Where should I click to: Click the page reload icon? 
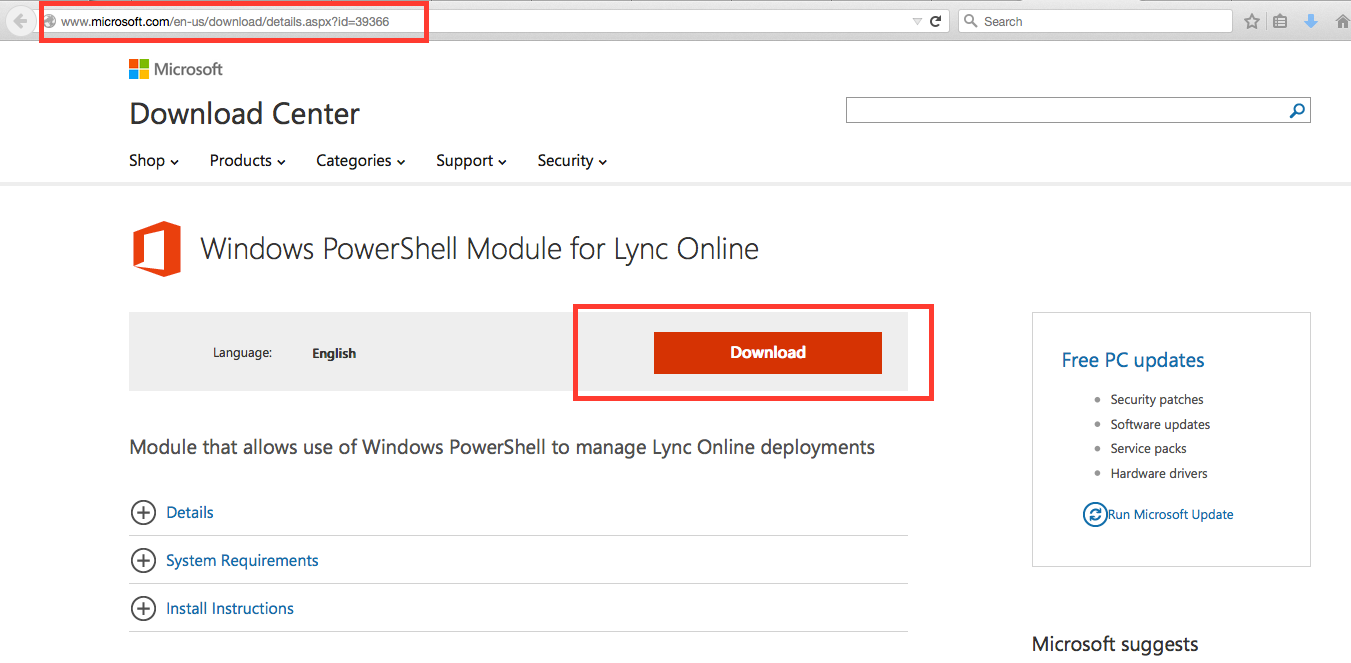936,21
